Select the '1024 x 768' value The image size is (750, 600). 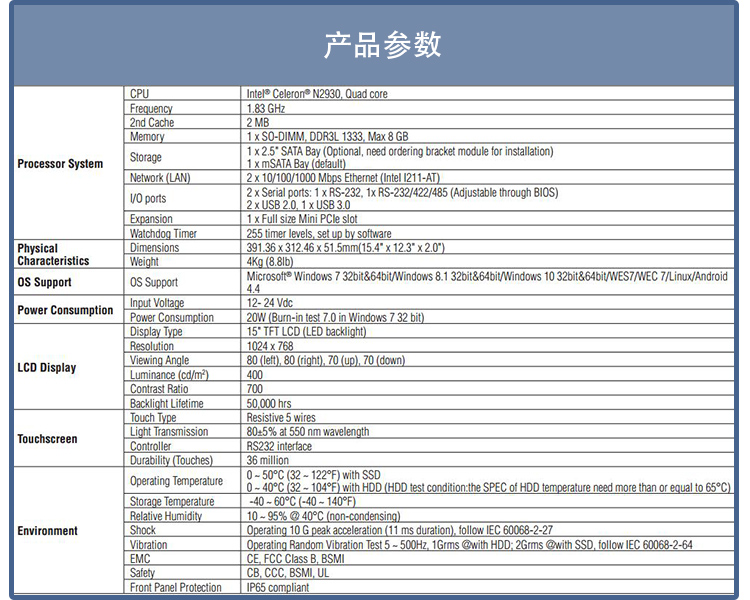[x=270, y=346]
